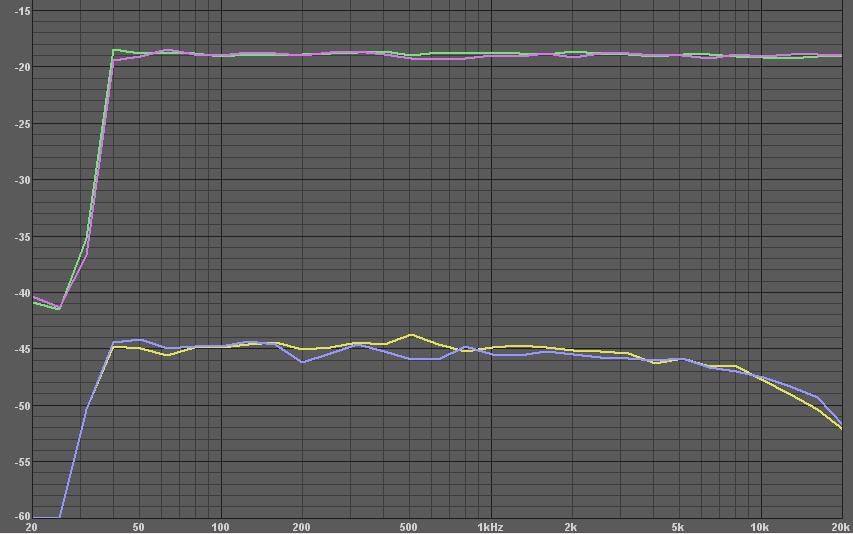Click the 50 Hz frequency label
Screen dimensions: 853x534
tap(138, 527)
